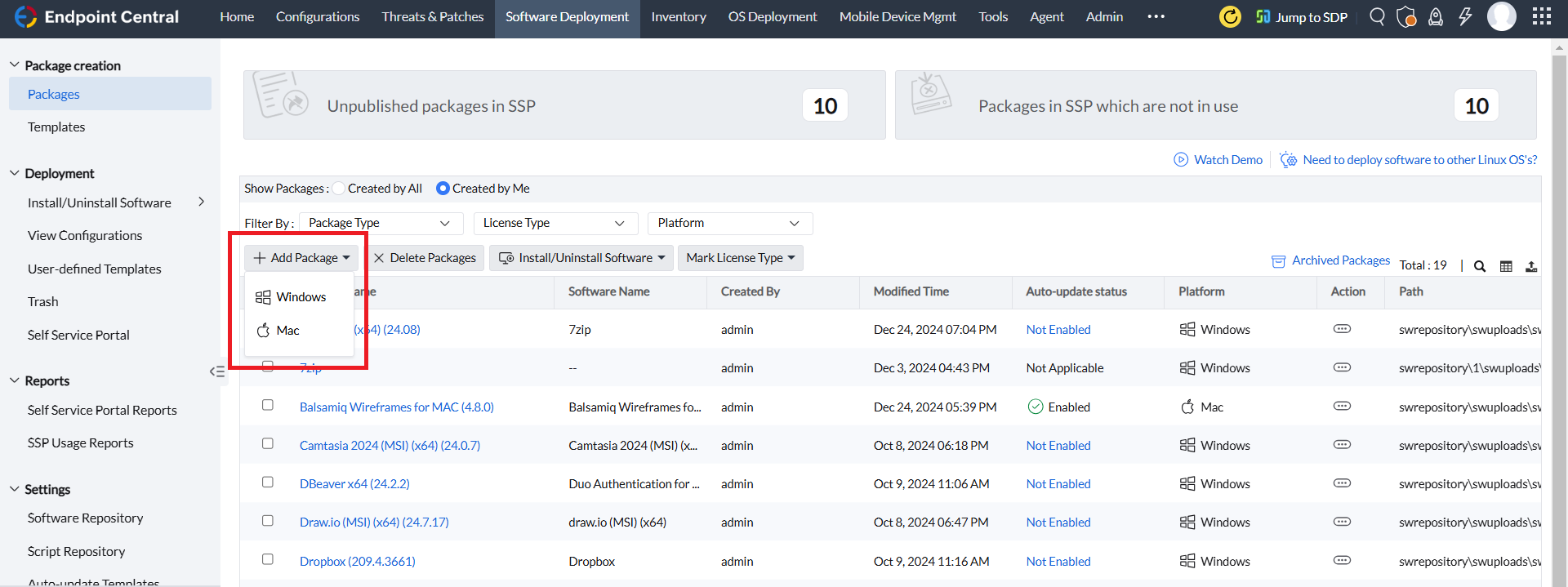Open the column chooser grid icon
The image size is (1568, 587).
pos(1506,266)
